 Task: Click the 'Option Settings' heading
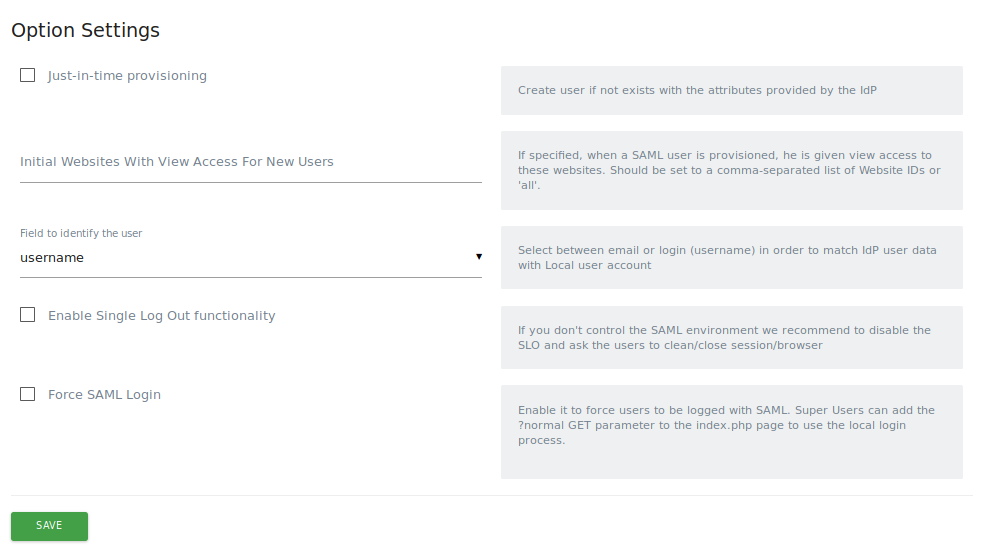(x=85, y=30)
